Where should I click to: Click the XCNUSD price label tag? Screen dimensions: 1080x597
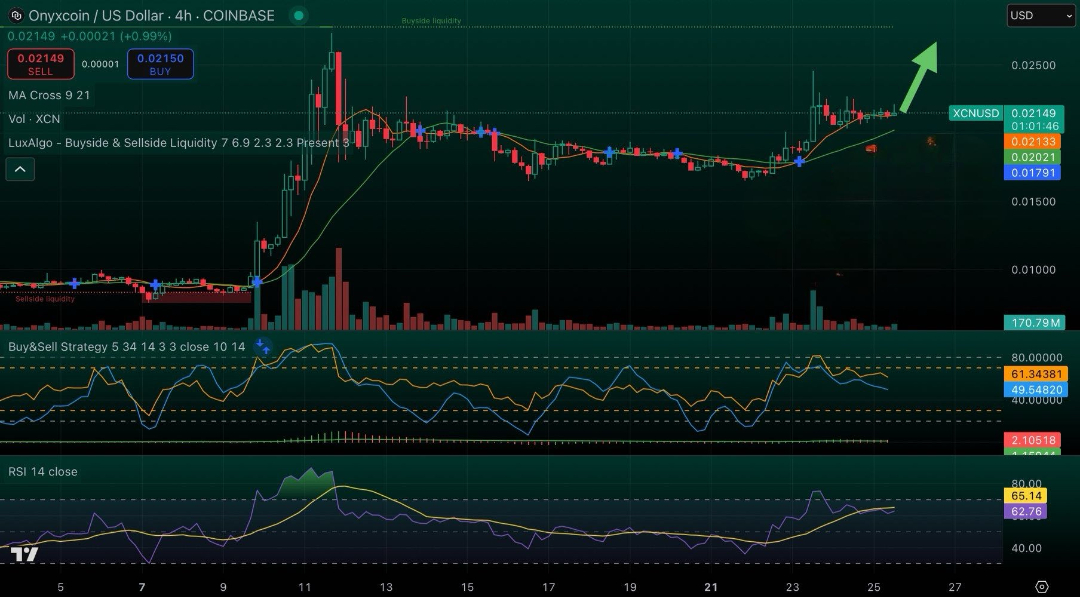[975, 113]
